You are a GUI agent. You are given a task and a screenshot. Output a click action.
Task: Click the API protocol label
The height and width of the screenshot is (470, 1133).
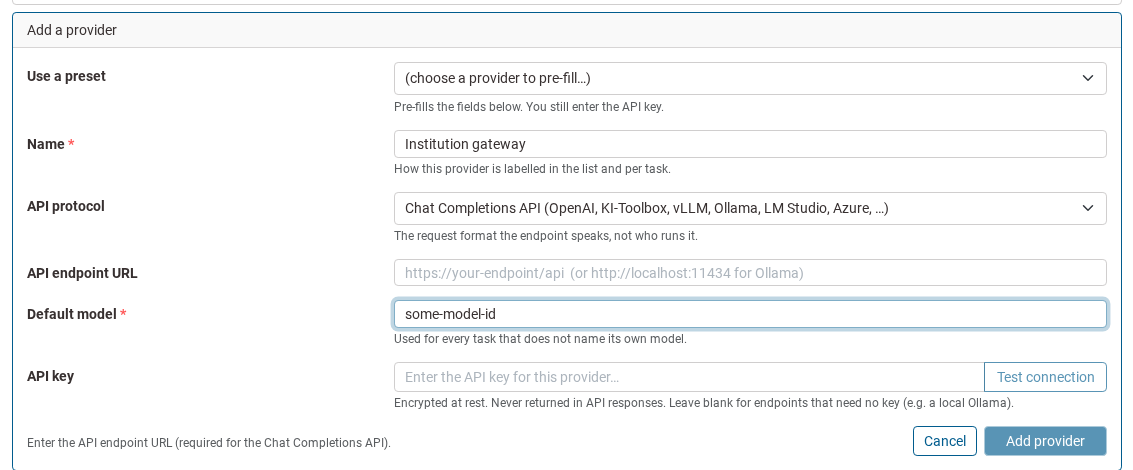click(66, 206)
